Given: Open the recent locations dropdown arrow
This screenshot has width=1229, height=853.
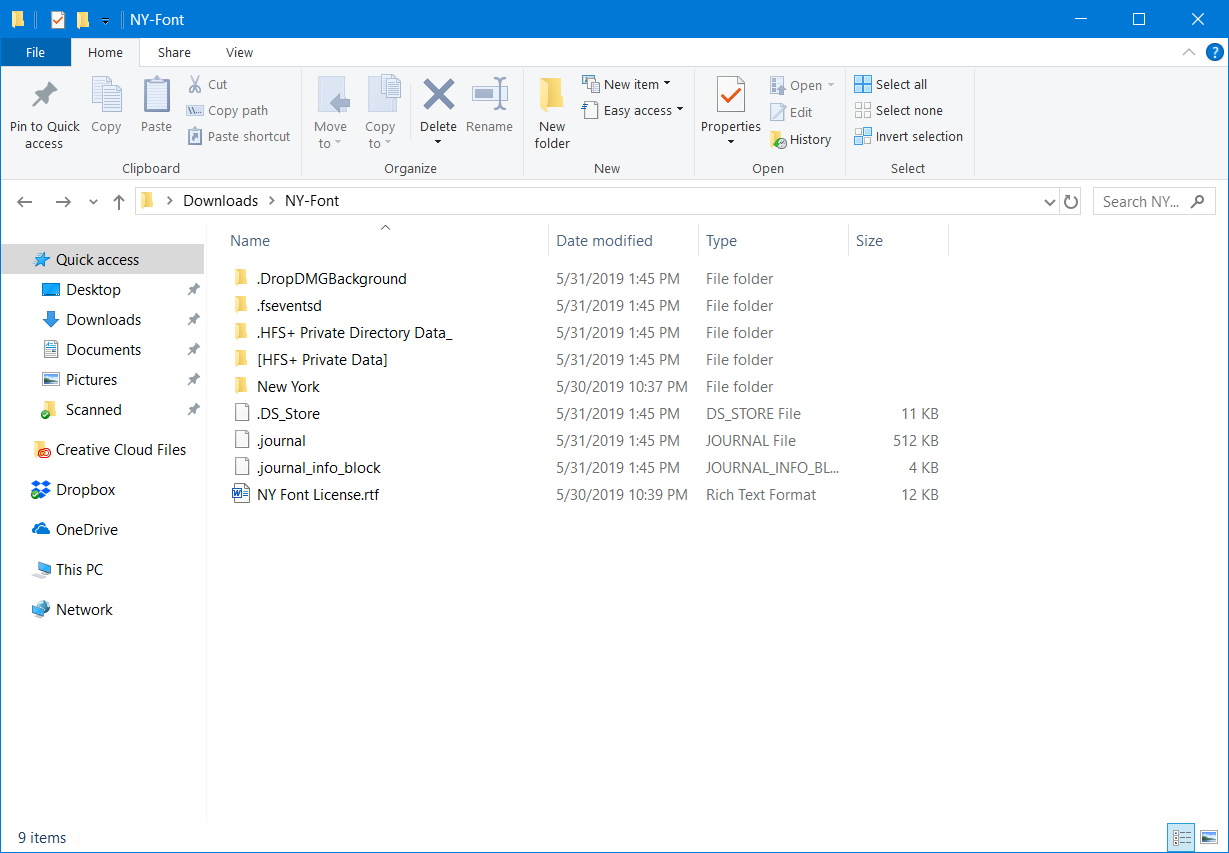Looking at the screenshot, I should point(93,202).
